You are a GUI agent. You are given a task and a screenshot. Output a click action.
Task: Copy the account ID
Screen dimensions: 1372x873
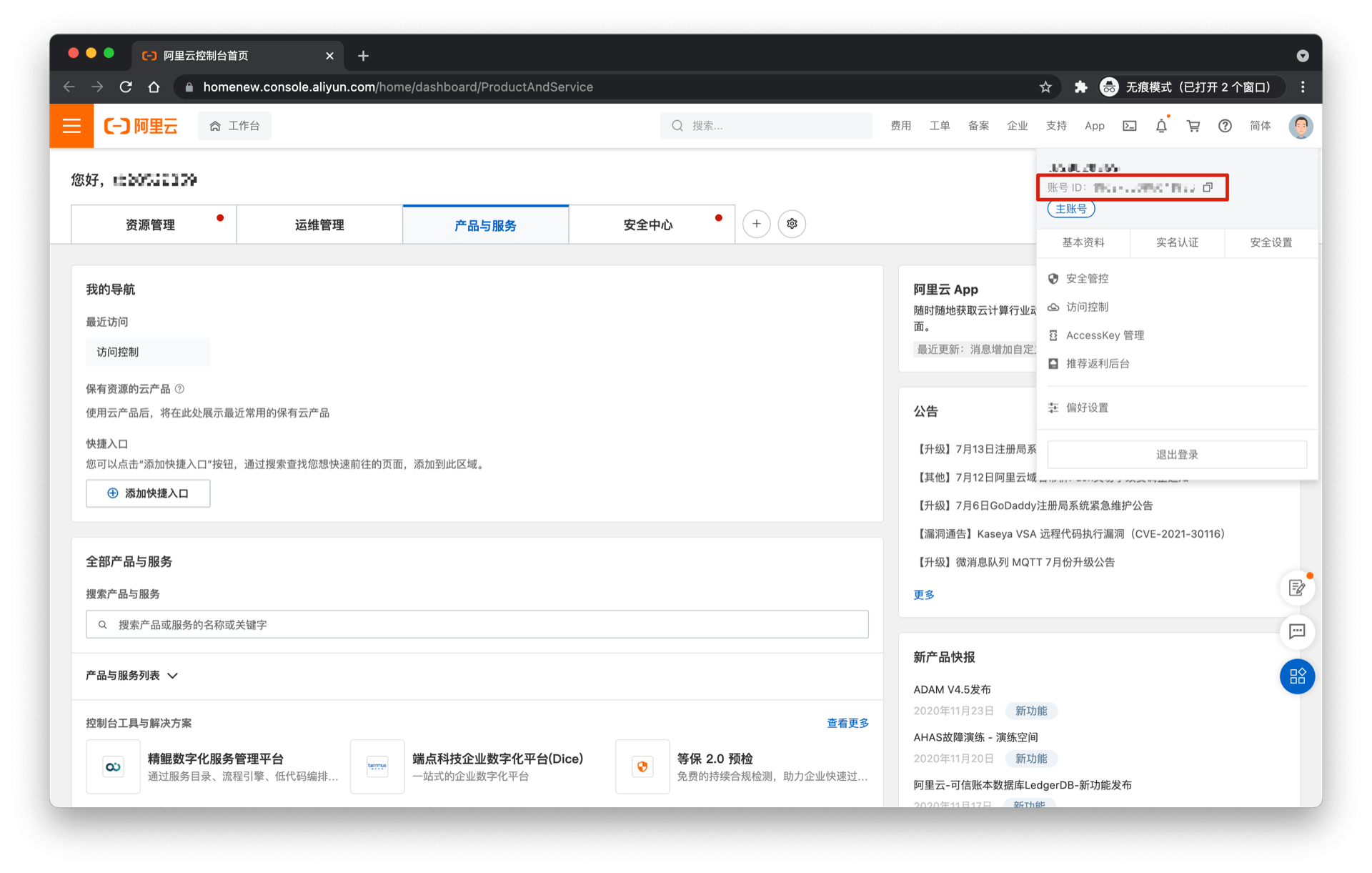tap(1208, 187)
